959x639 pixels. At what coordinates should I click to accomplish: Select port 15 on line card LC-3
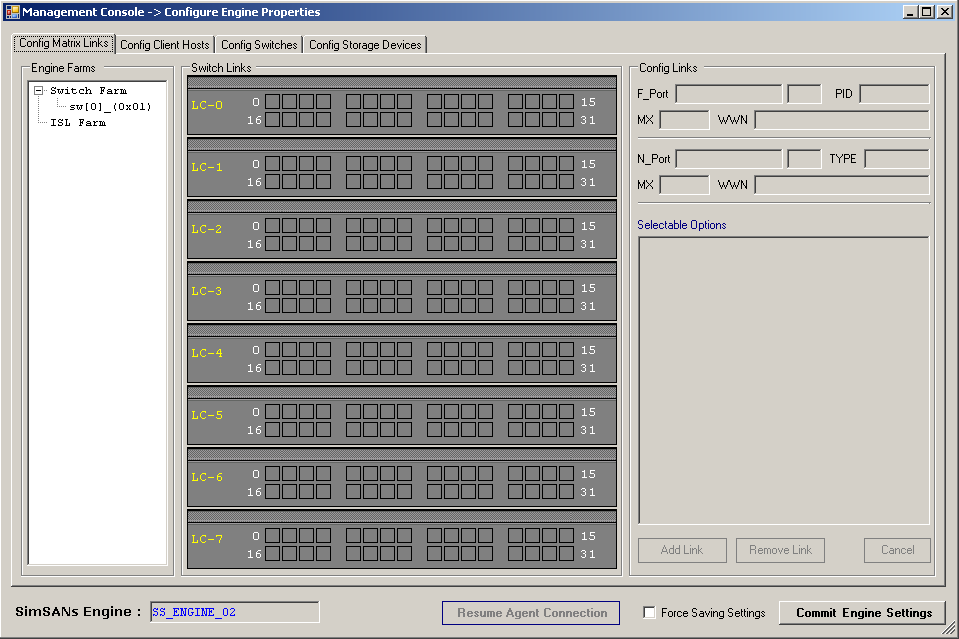pos(566,288)
